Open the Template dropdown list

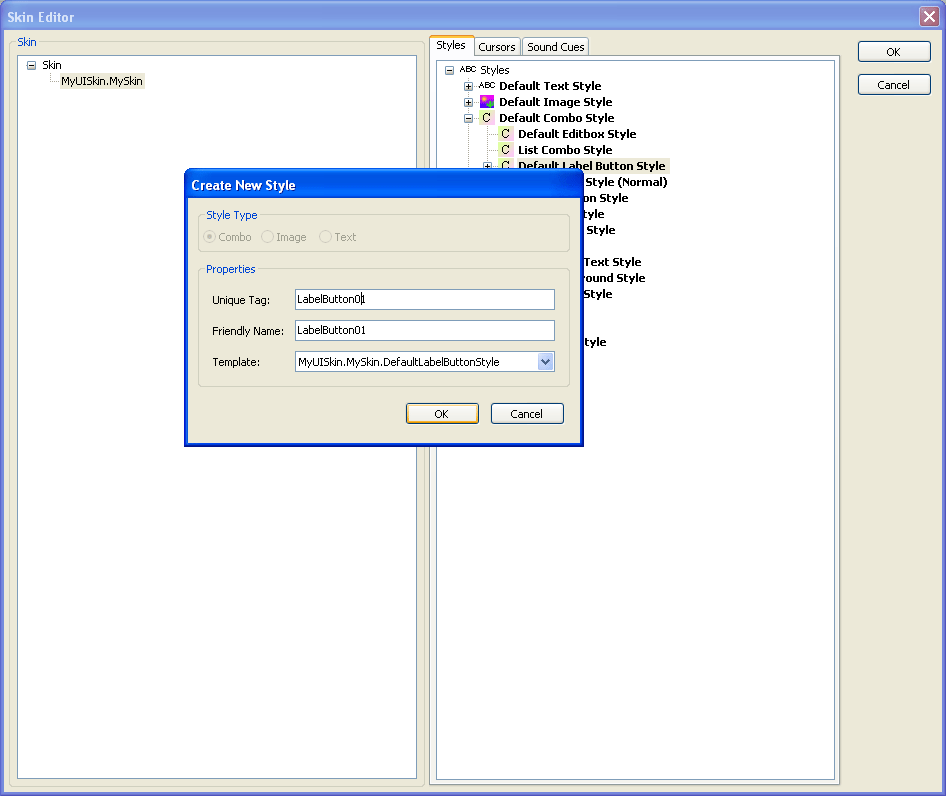coord(547,361)
